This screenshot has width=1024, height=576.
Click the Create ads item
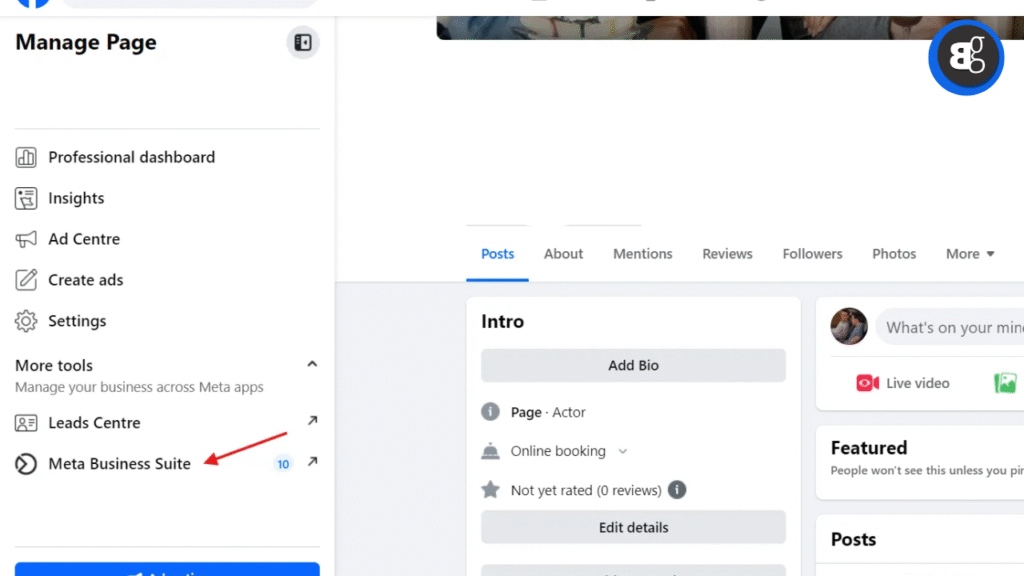[x=86, y=280]
